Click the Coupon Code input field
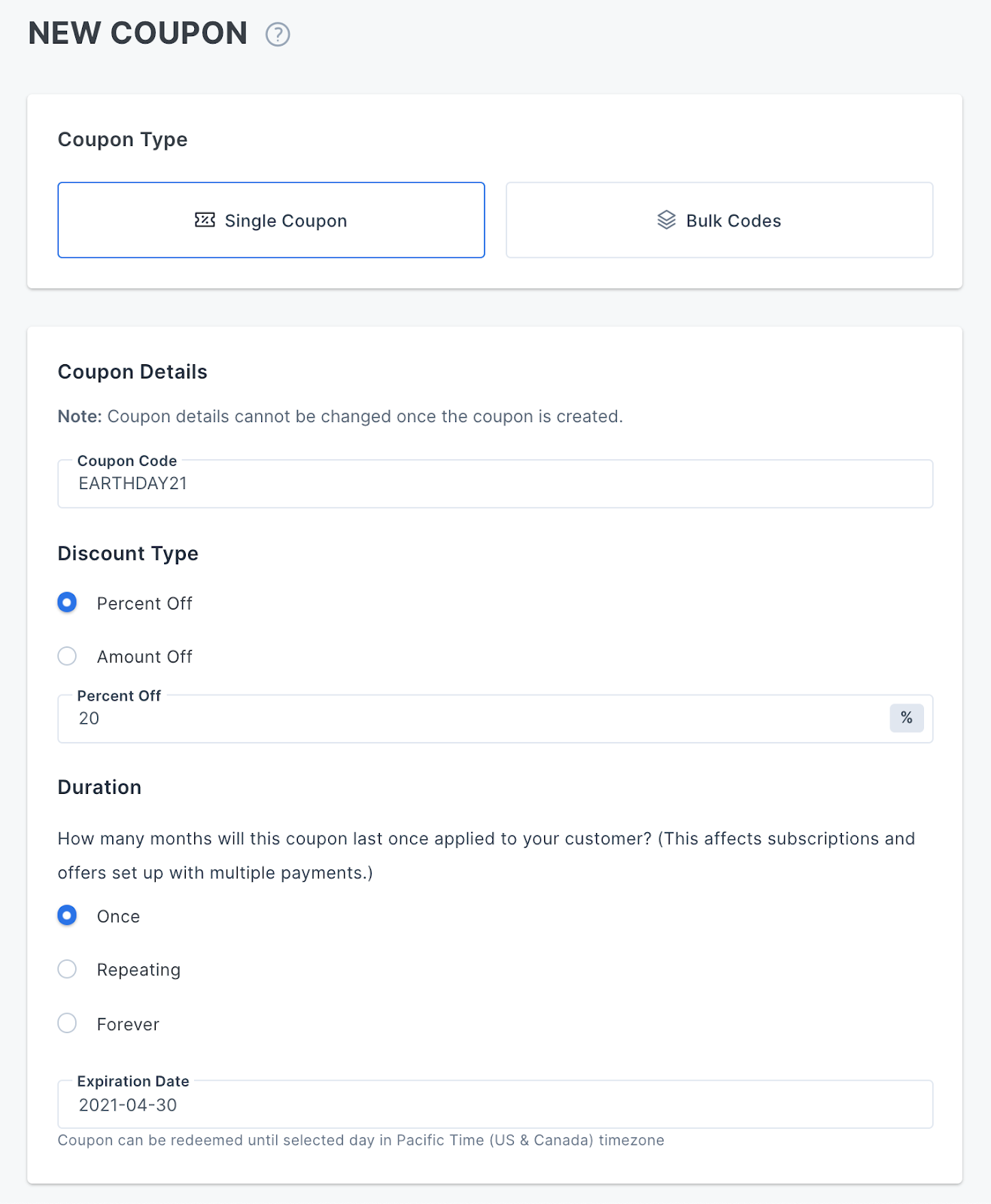The image size is (991, 1204). coord(495,484)
